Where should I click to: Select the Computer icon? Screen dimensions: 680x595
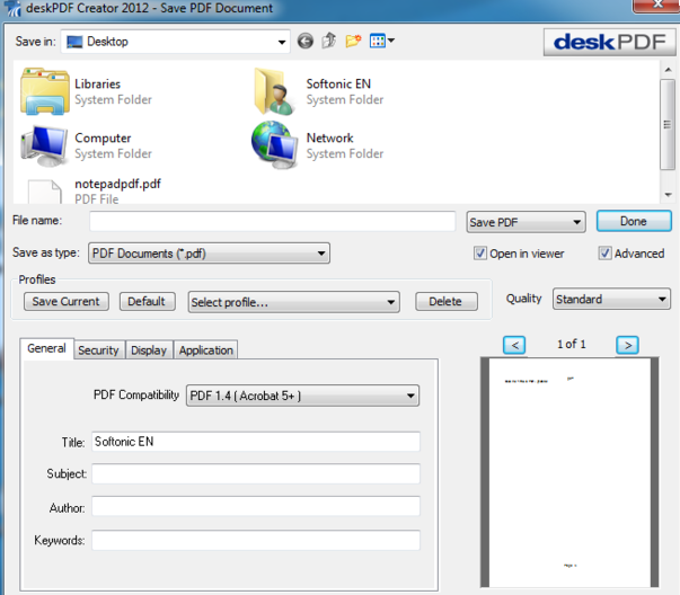click(x=44, y=146)
